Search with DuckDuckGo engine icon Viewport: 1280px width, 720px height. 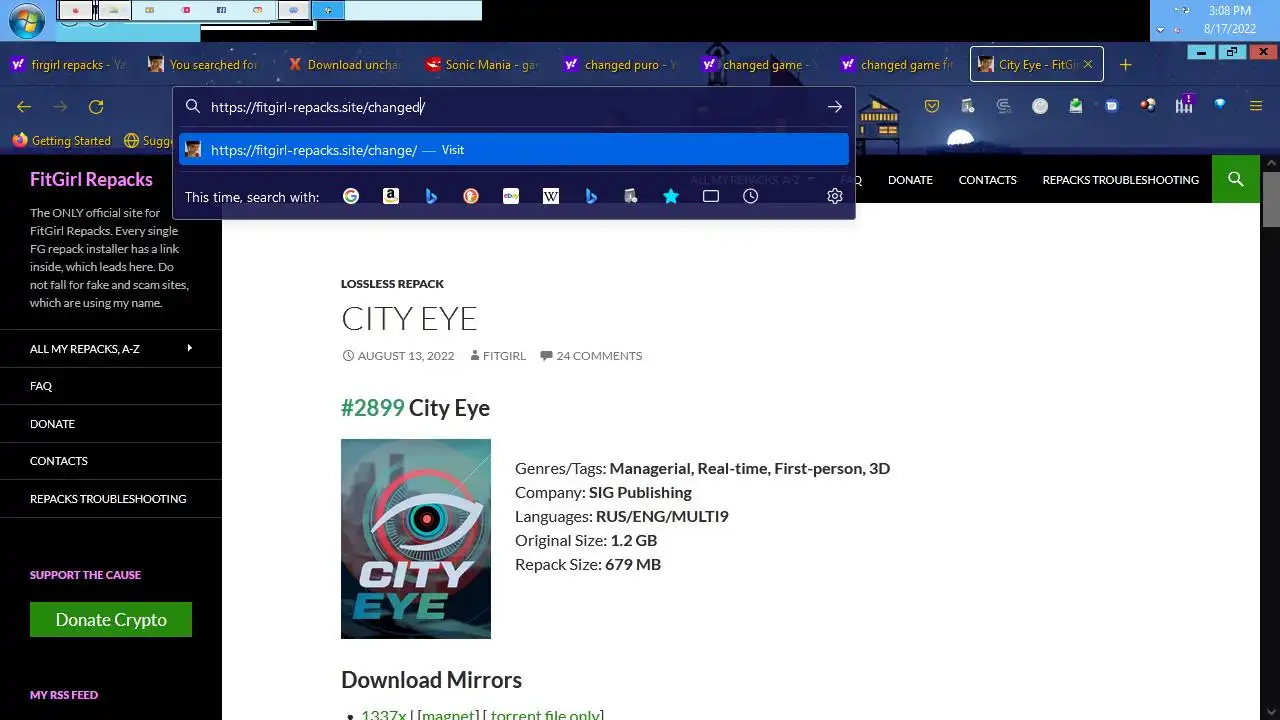(x=471, y=196)
